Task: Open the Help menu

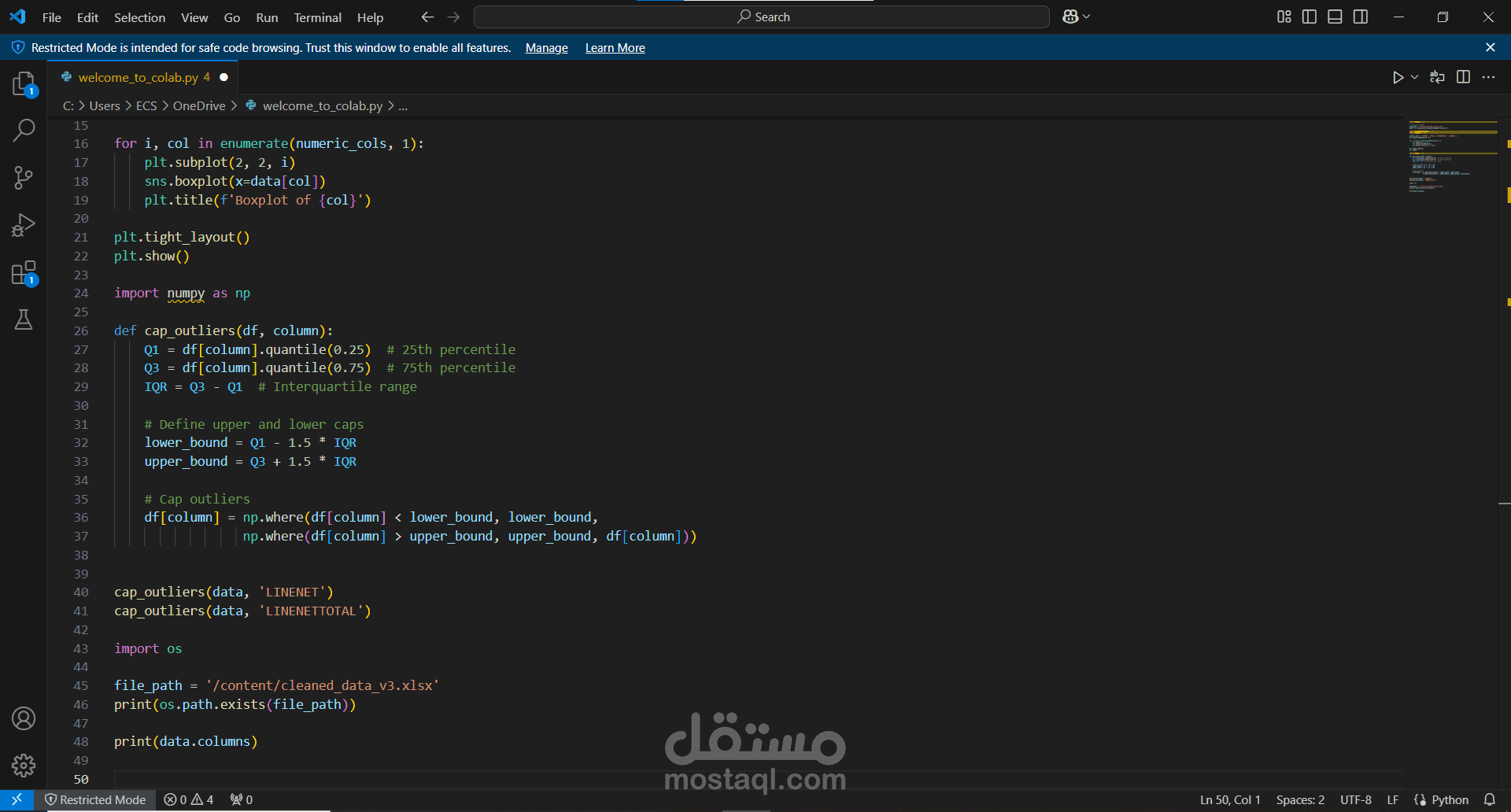Action: [370, 17]
